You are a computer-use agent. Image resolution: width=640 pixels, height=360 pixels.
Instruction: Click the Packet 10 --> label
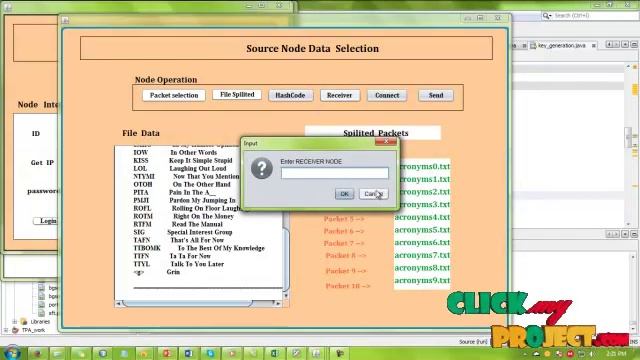click(x=348, y=286)
